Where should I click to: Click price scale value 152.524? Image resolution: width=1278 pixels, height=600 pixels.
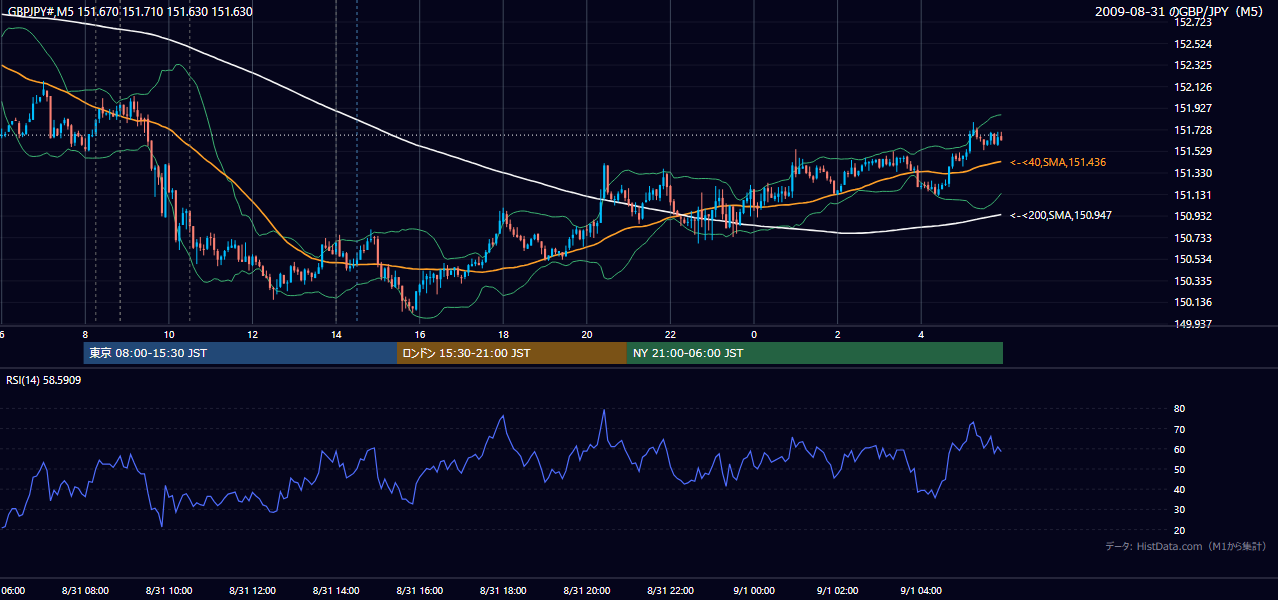pyautogui.click(x=1194, y=44)
